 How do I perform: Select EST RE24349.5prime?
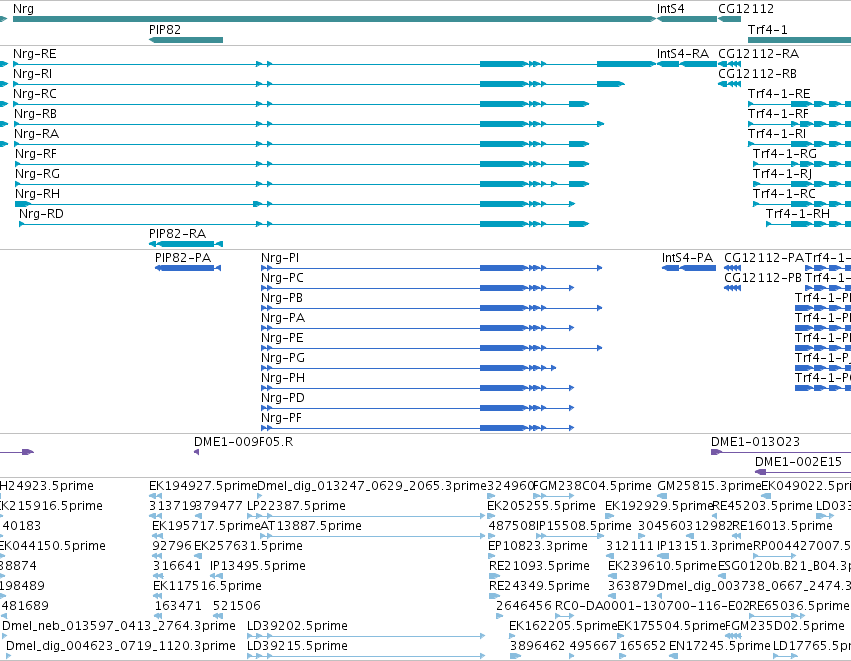click(x=539, y=586)
